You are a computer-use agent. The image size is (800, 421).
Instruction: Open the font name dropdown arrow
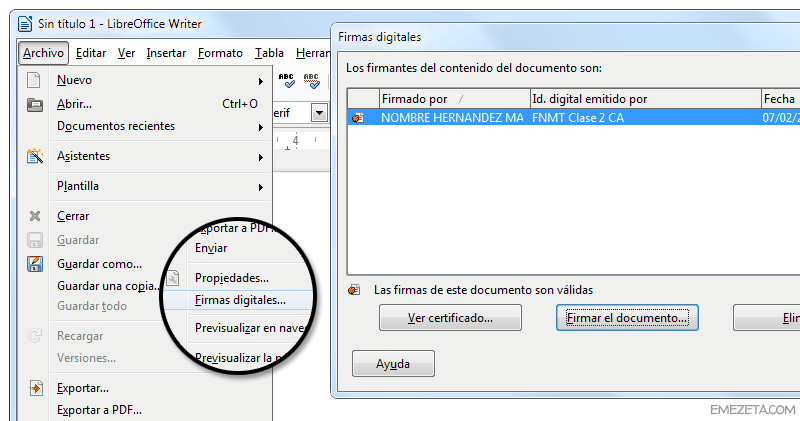(319, 113)
